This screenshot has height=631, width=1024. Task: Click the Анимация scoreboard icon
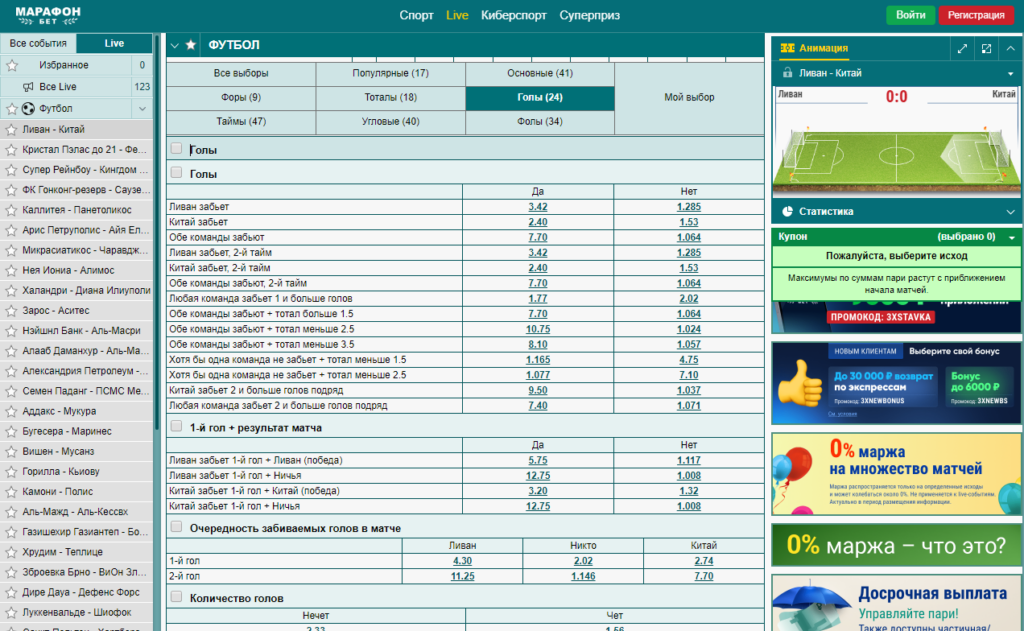(788, 48)
